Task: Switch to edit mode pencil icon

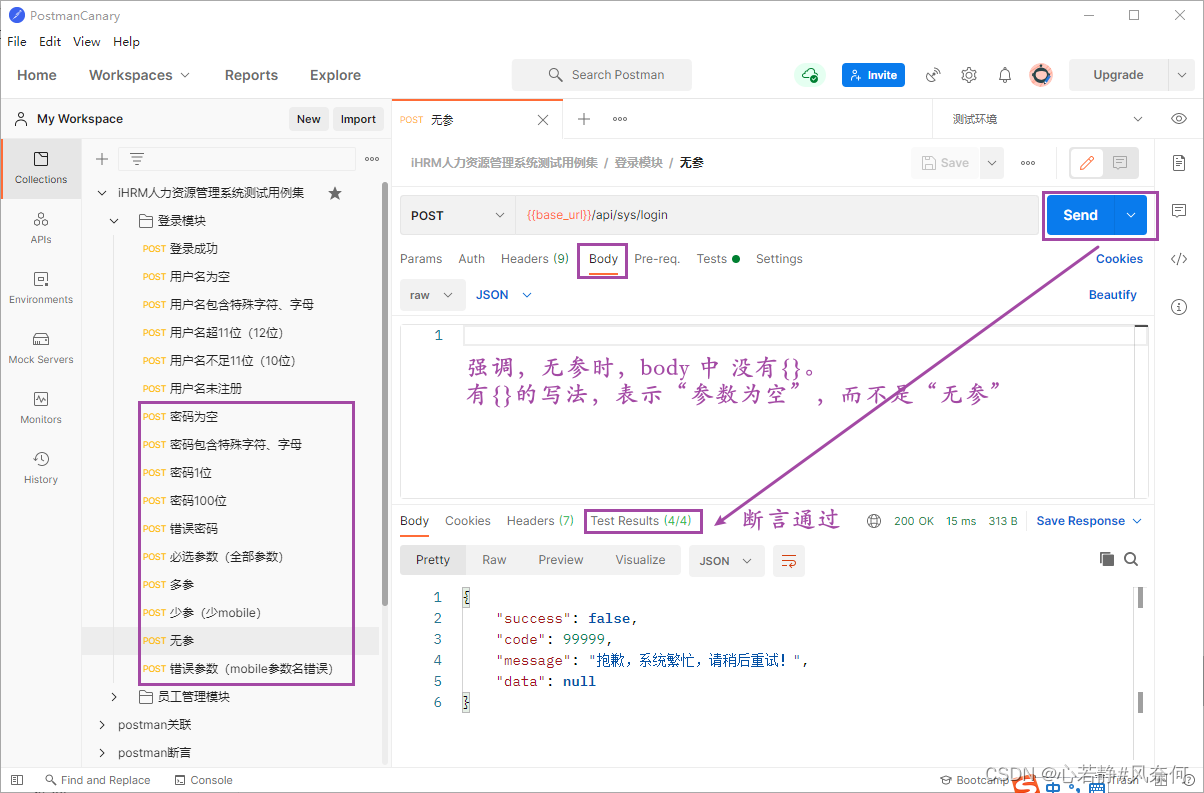Action: [x=1087, y=162]
